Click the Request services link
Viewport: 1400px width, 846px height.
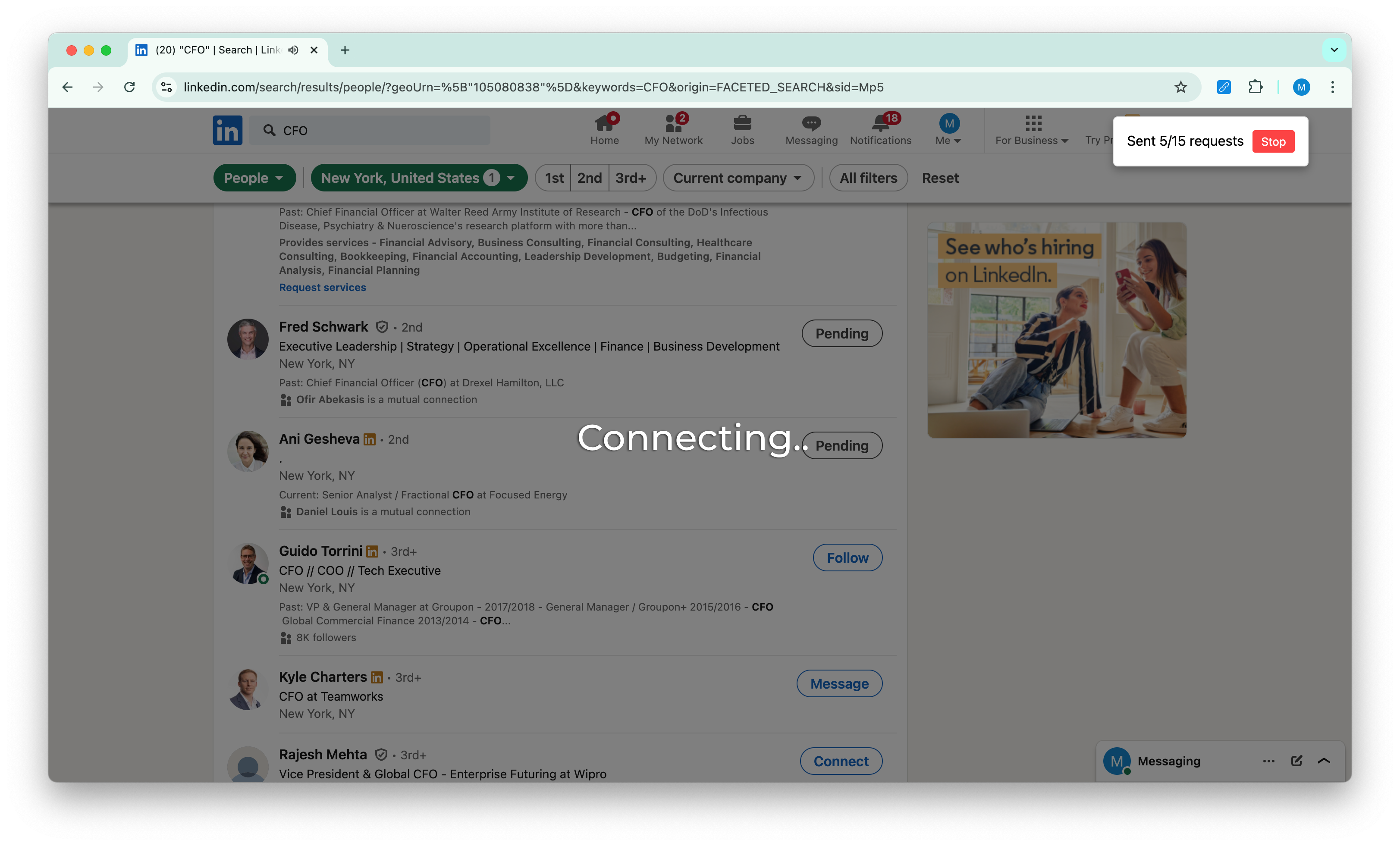click(x=322, y=288)
